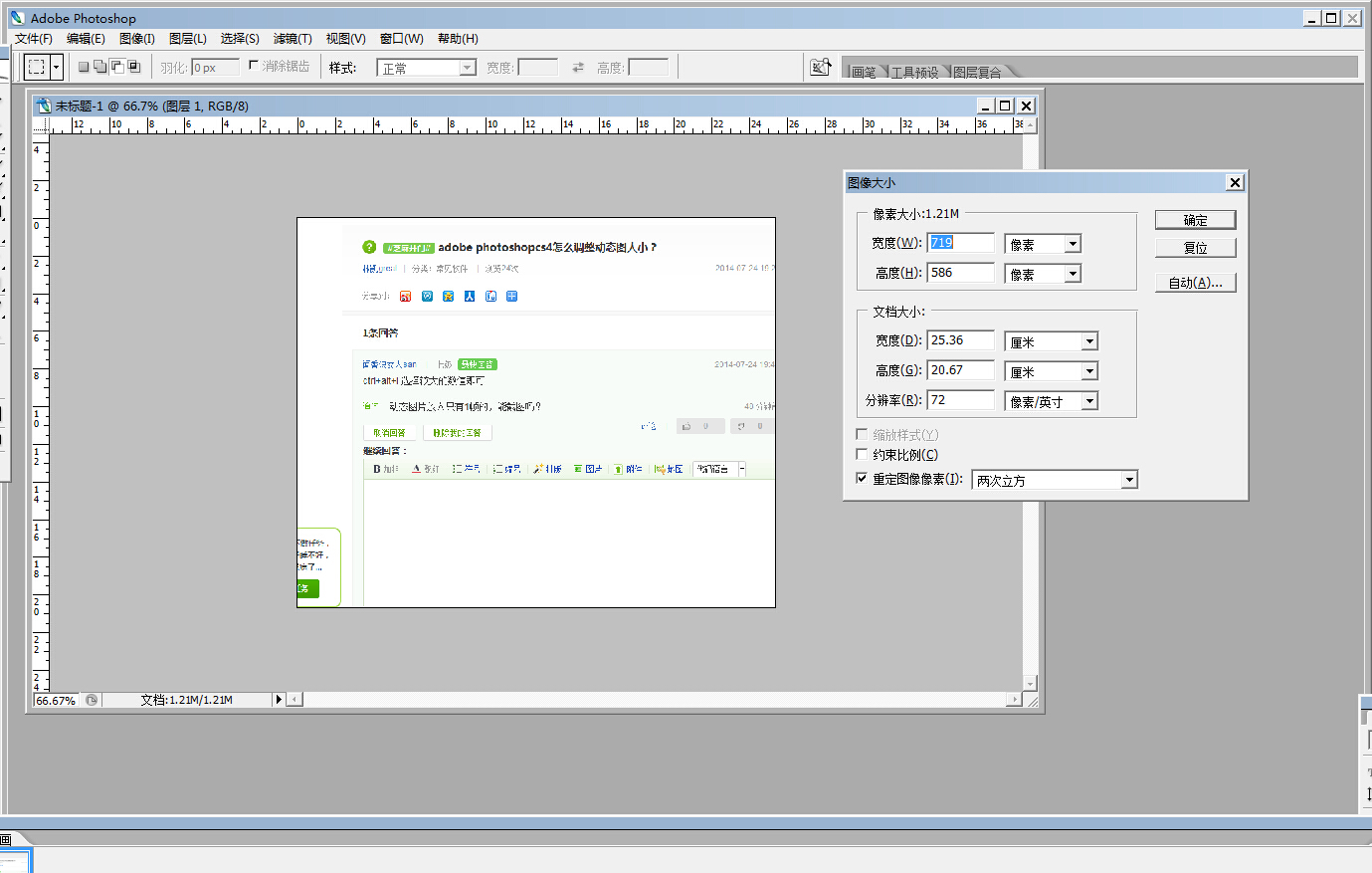Minimize the 未标题-1 document window
The image size is (1372, 873).
(985, 106)
